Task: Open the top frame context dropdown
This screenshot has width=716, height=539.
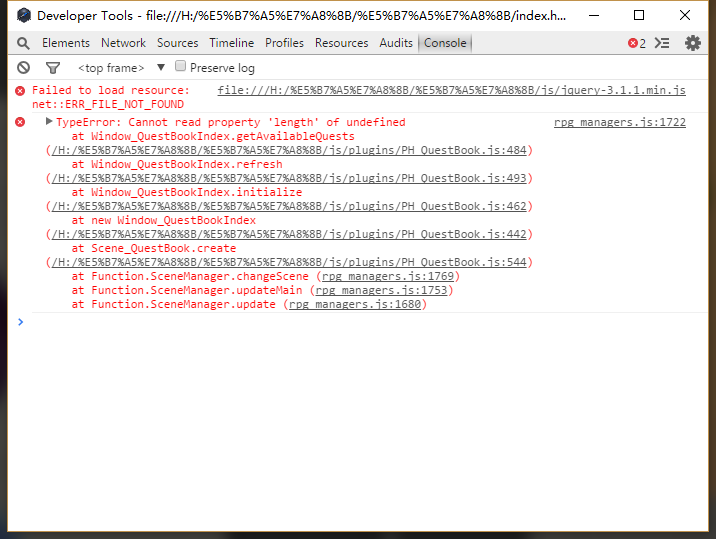Action: pyautogui.click(x=121, y=68)
